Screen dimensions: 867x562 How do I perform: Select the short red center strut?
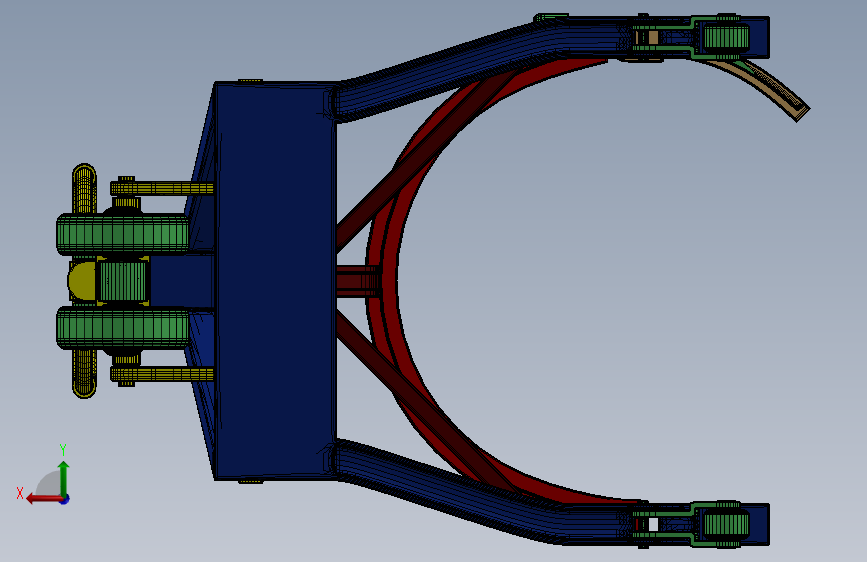click(358, 281)
